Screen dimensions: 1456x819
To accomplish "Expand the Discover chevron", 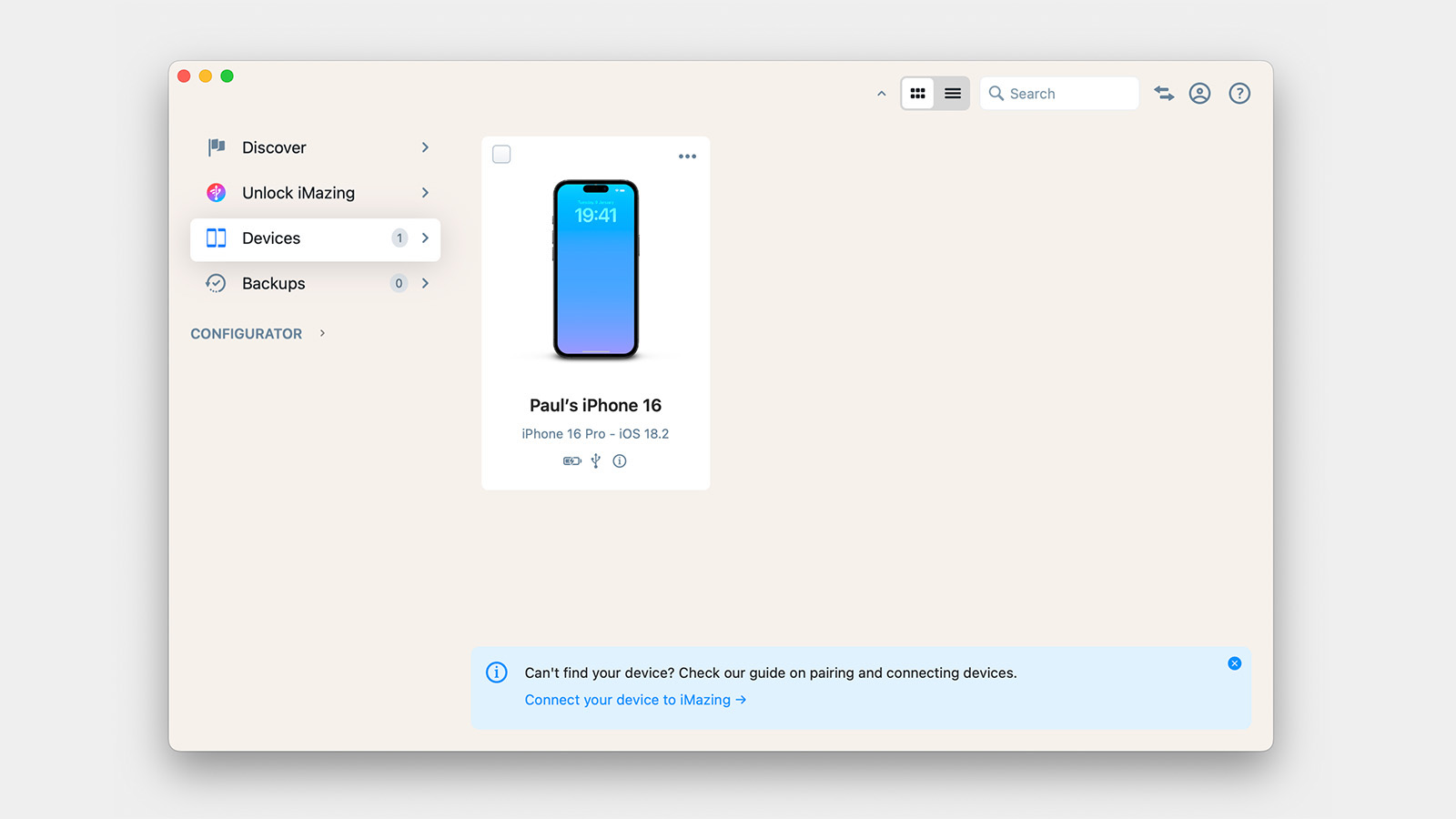I will tap(425, 147).
